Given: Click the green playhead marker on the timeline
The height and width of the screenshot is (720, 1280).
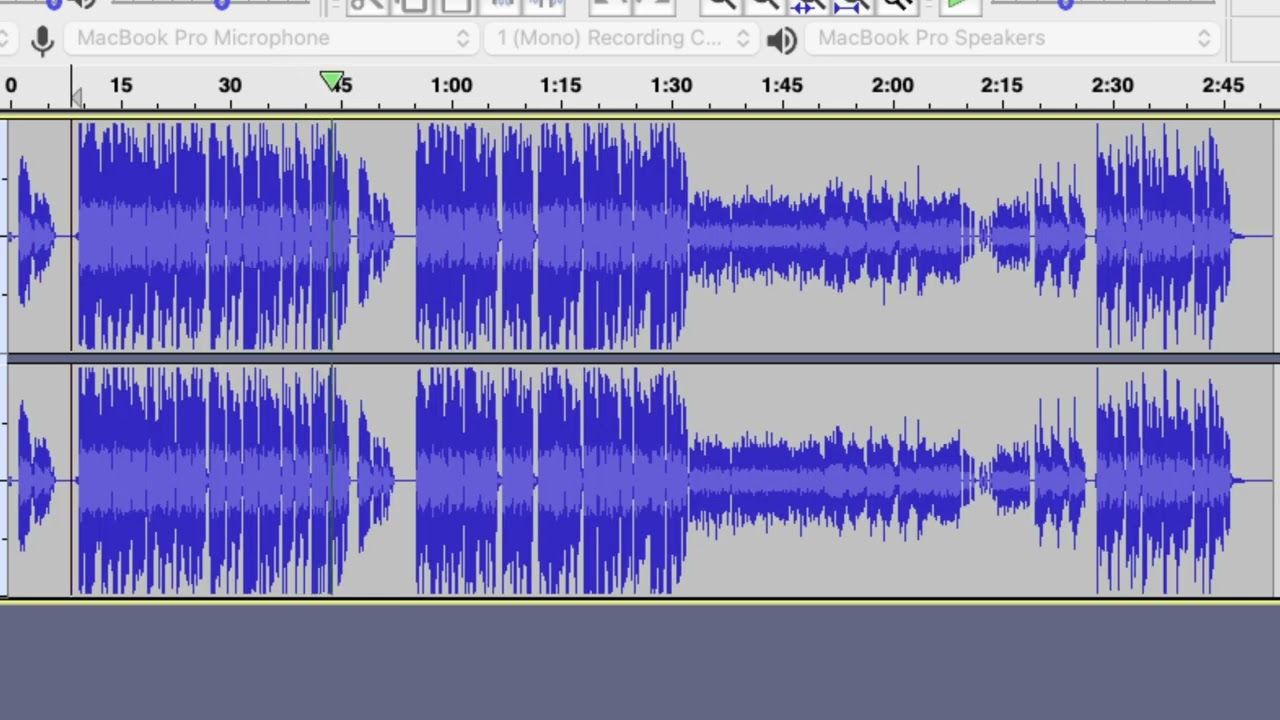Looking at the screenshot, I should pos(331,81).
